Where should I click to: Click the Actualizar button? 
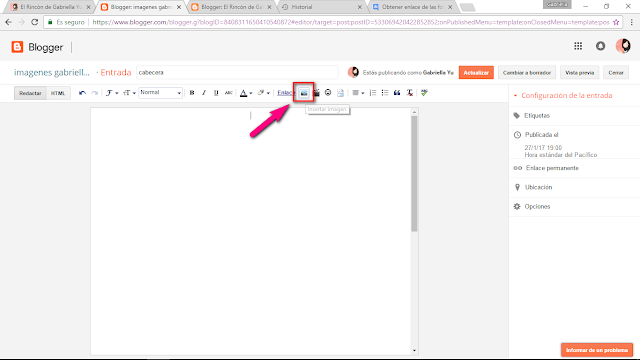click(x=476, y=73)
